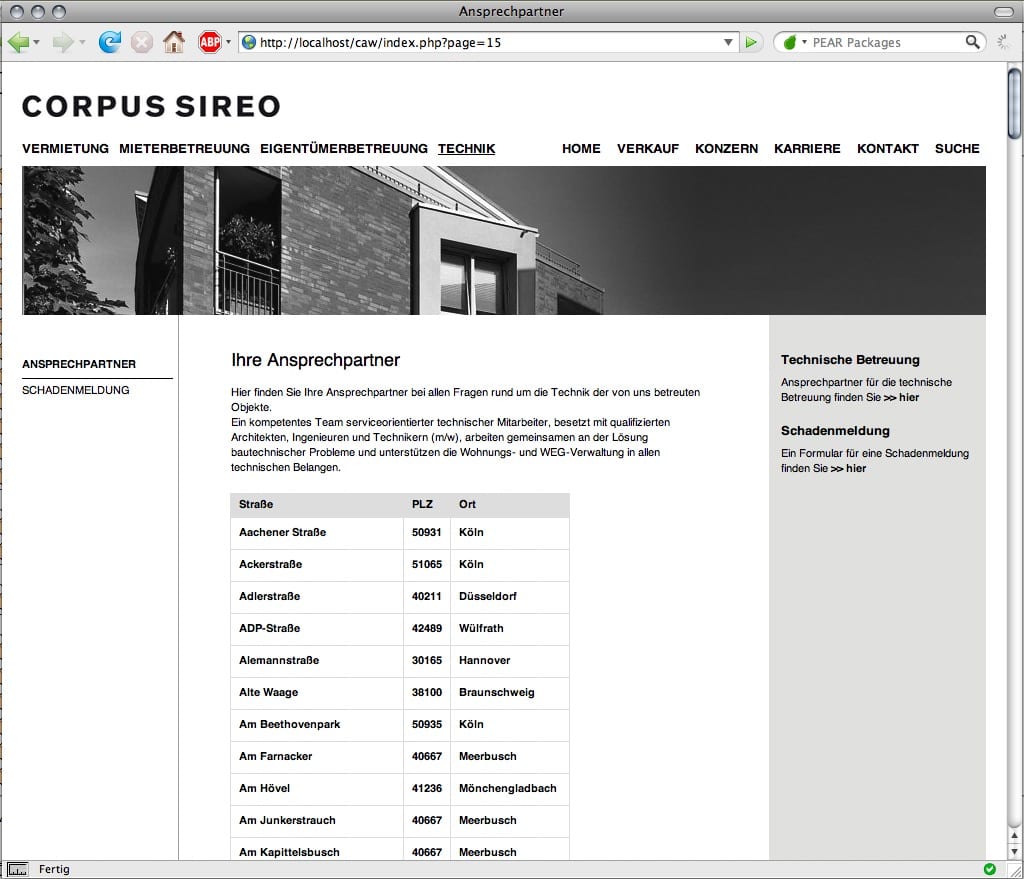Click the green checkmark status bar icon

[989, 869]
